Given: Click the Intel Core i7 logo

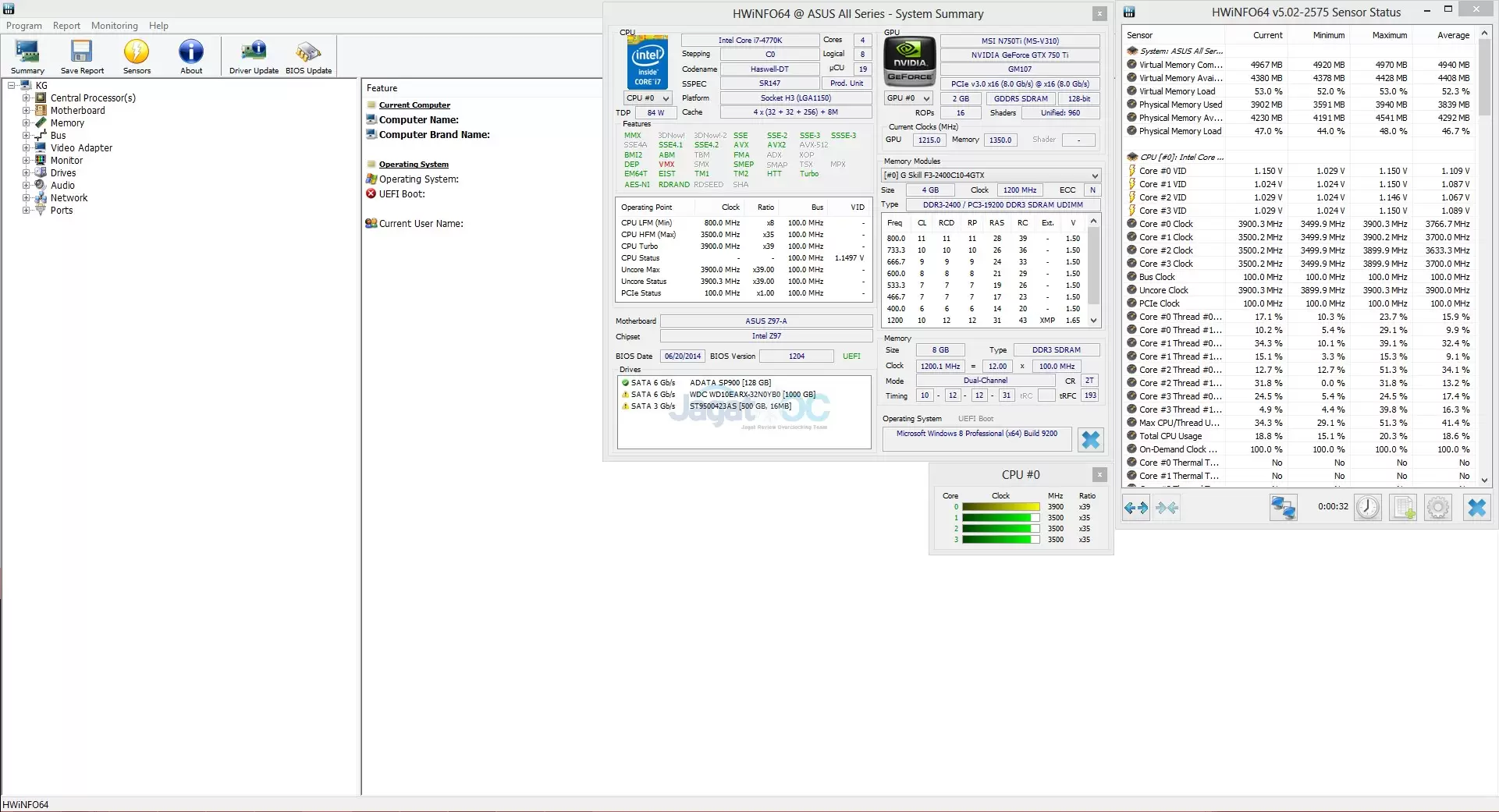Looking at the screenshot, I should click(x=648, y=62).
